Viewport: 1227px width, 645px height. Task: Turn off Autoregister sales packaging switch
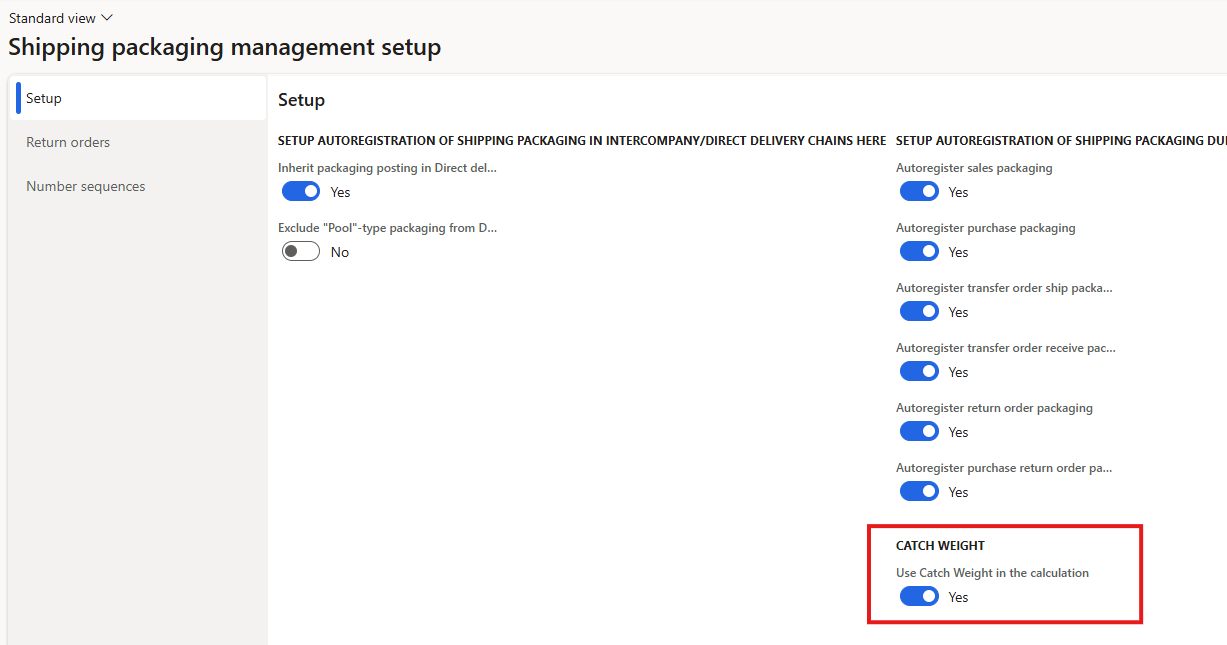click(919, 192)
